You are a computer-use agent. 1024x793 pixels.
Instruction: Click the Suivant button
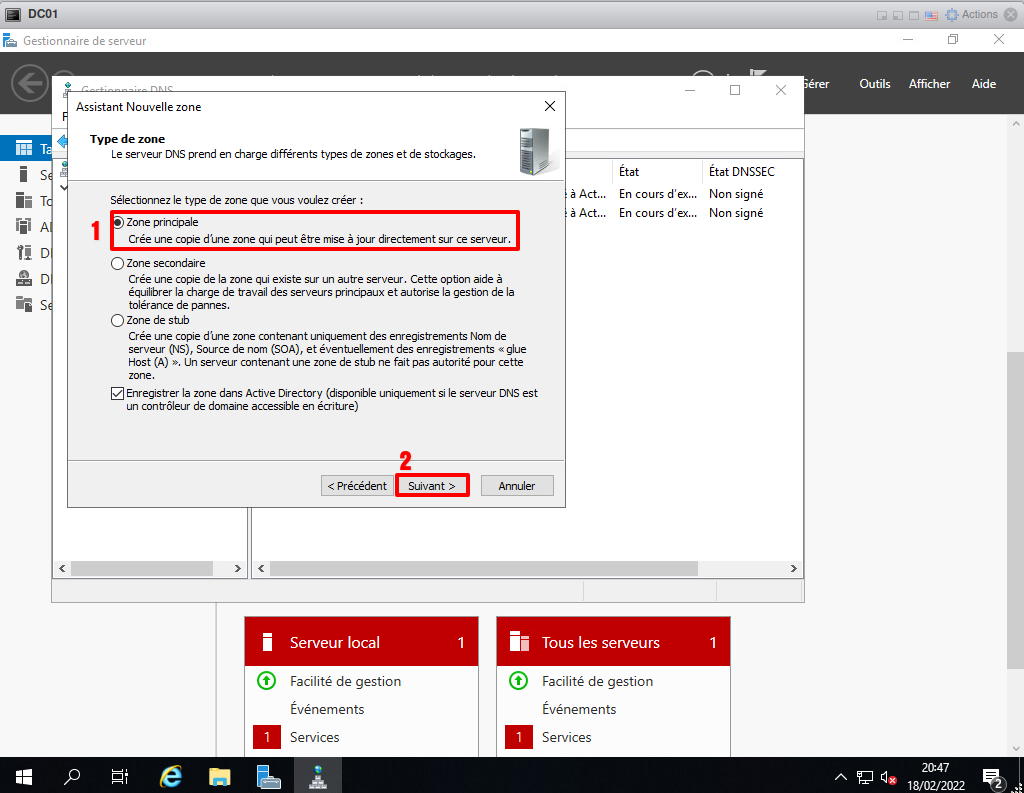[x=432, y=486]
